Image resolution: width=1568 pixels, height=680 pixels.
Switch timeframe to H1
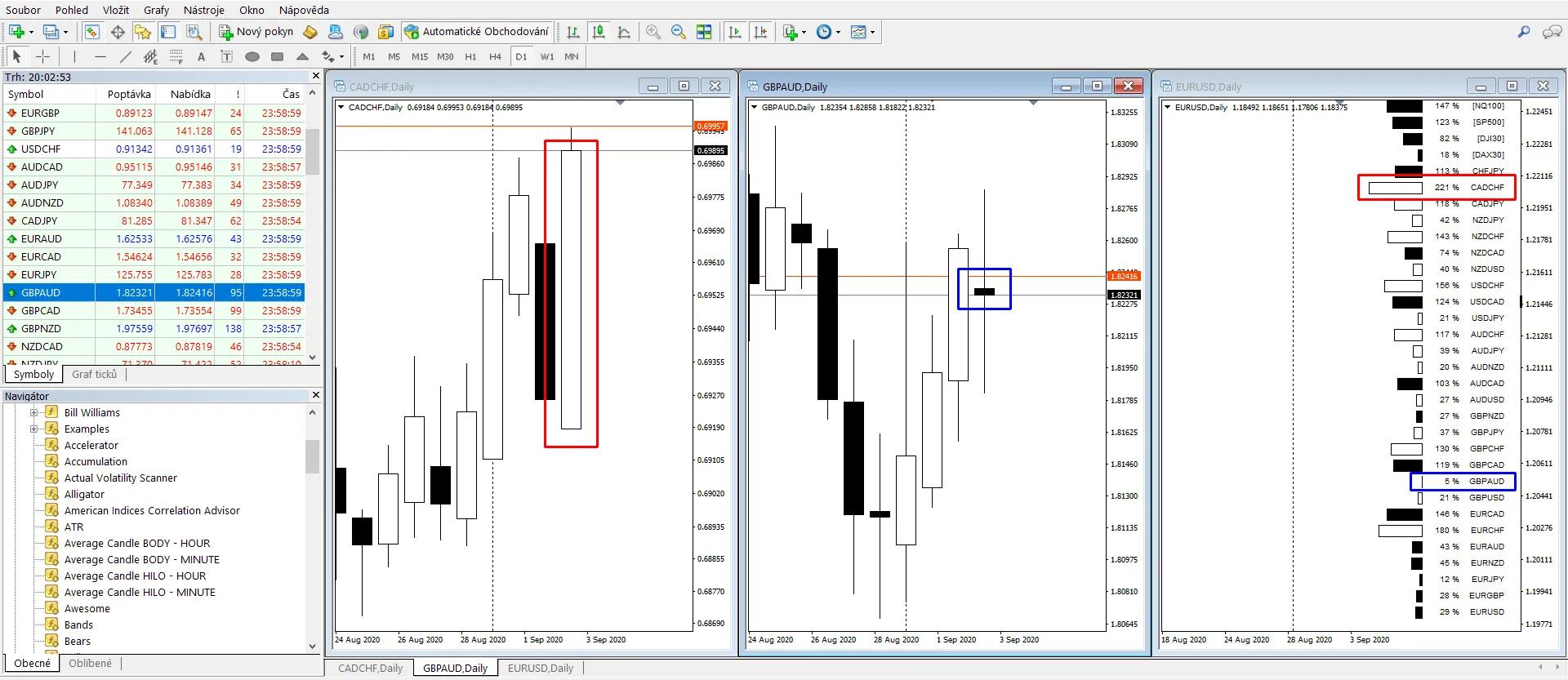click(470, 56)
